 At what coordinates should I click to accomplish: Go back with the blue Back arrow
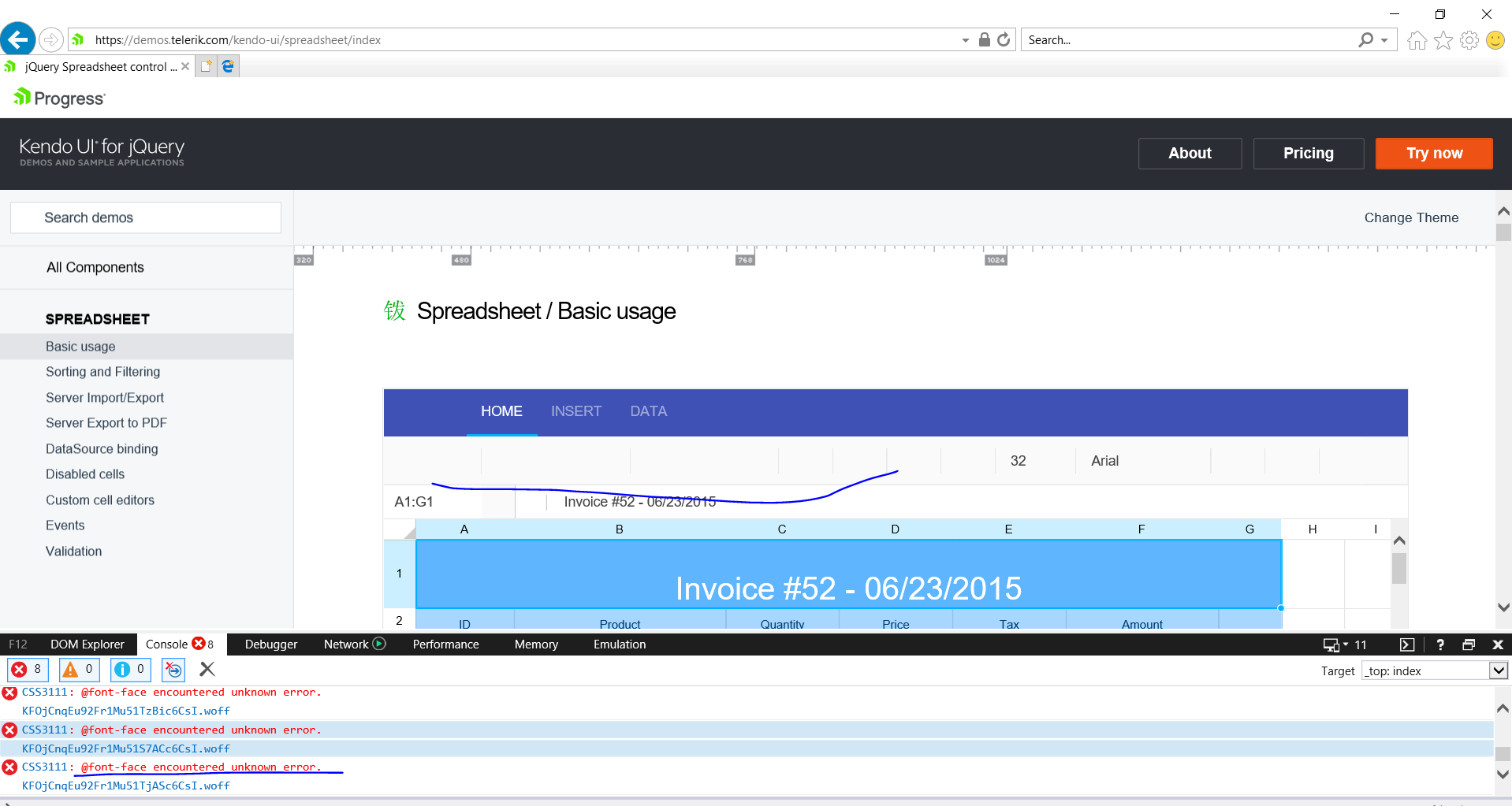click(x=18, y=39)
